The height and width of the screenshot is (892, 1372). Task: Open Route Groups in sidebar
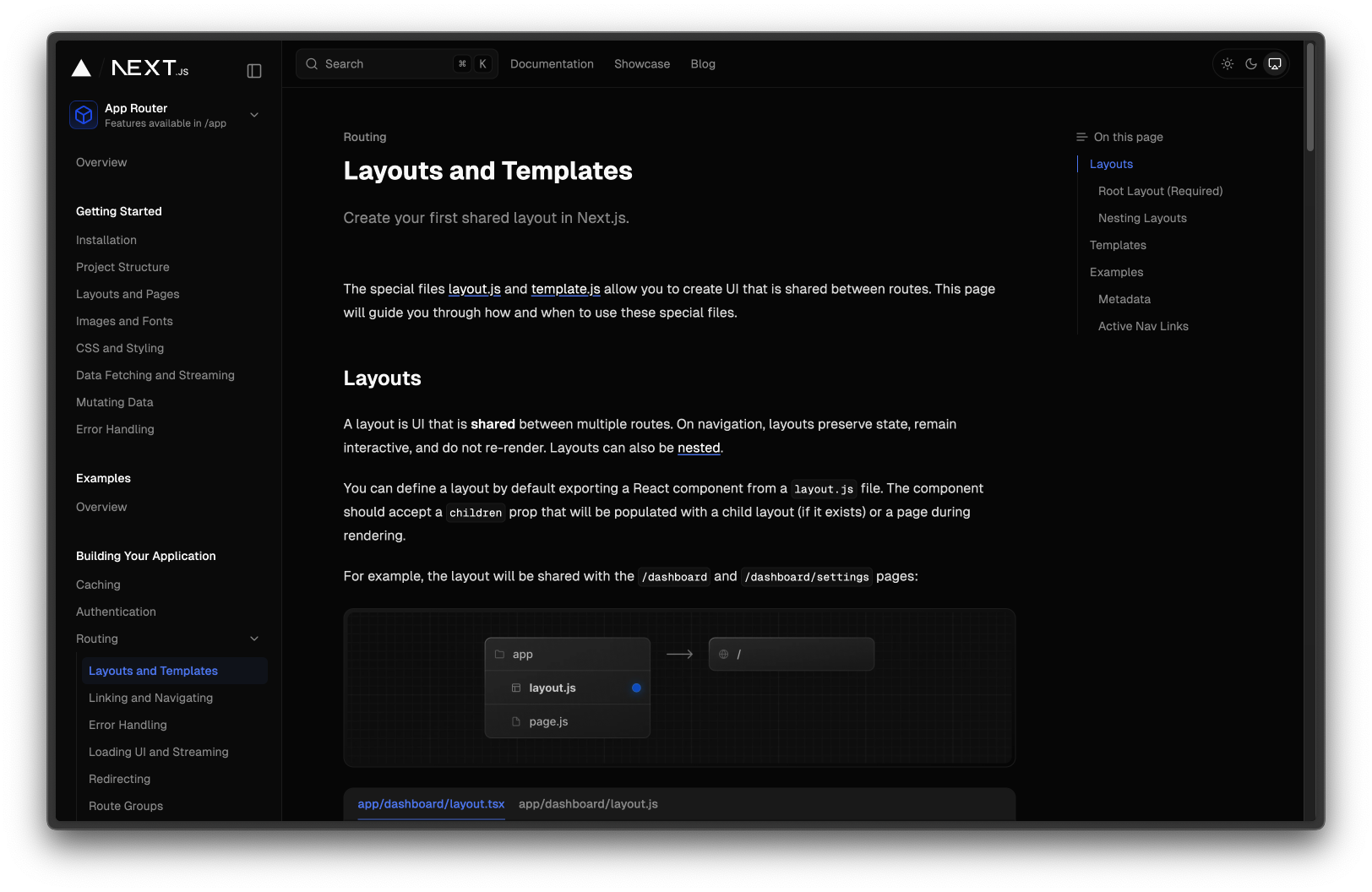(126, 806)
